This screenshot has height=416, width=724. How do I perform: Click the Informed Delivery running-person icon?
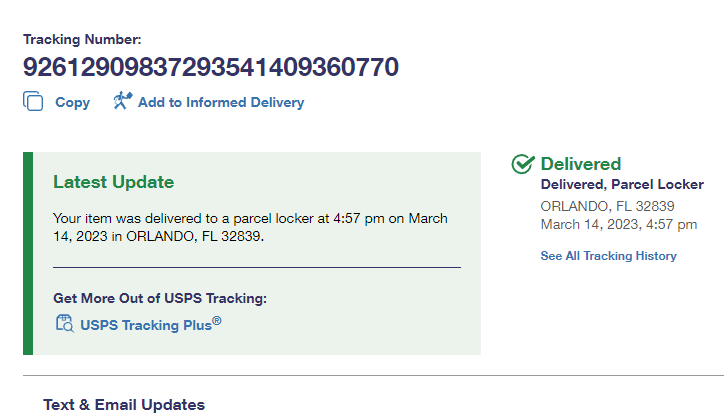point(122,101)
